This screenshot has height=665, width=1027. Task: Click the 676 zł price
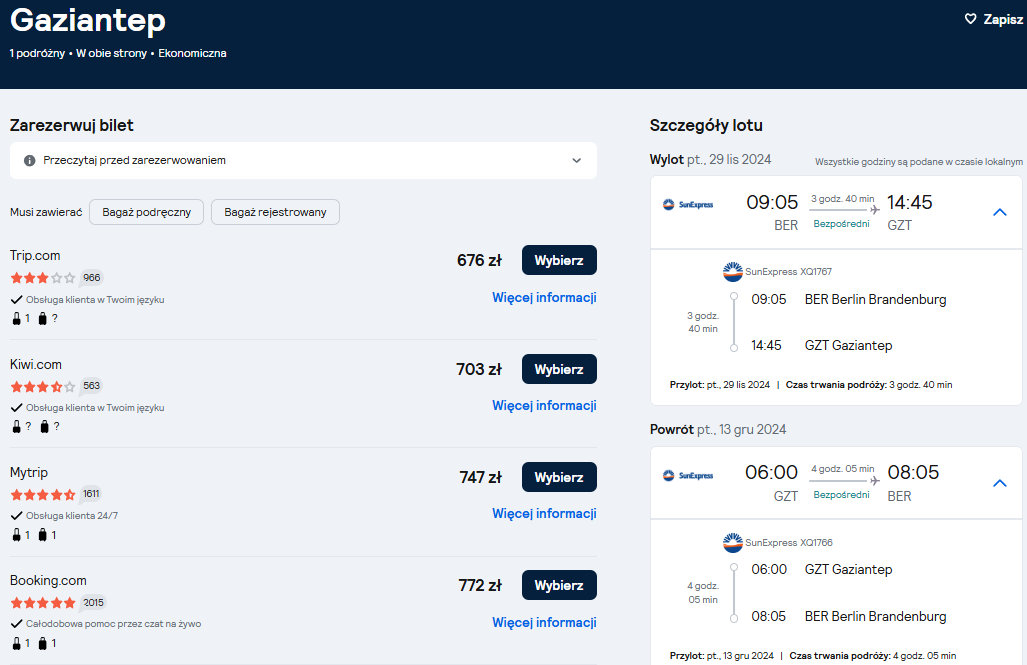[479, 260]
